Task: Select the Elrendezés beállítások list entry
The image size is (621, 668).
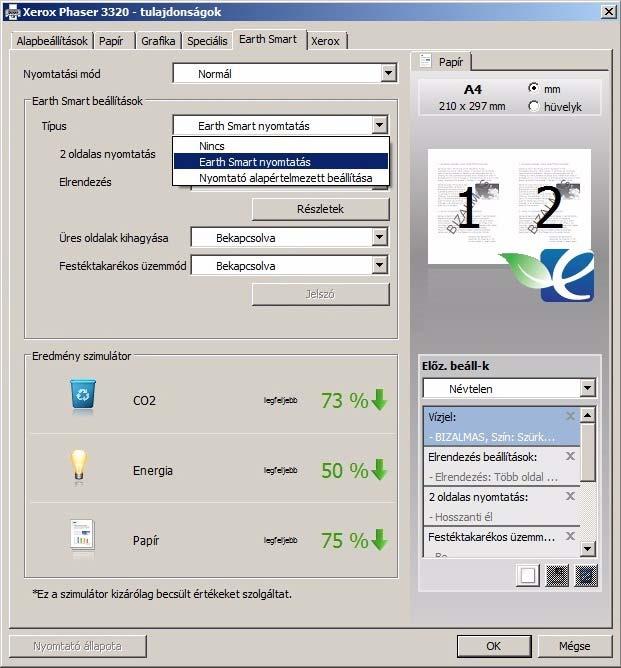Action: (x=502, y=466)
